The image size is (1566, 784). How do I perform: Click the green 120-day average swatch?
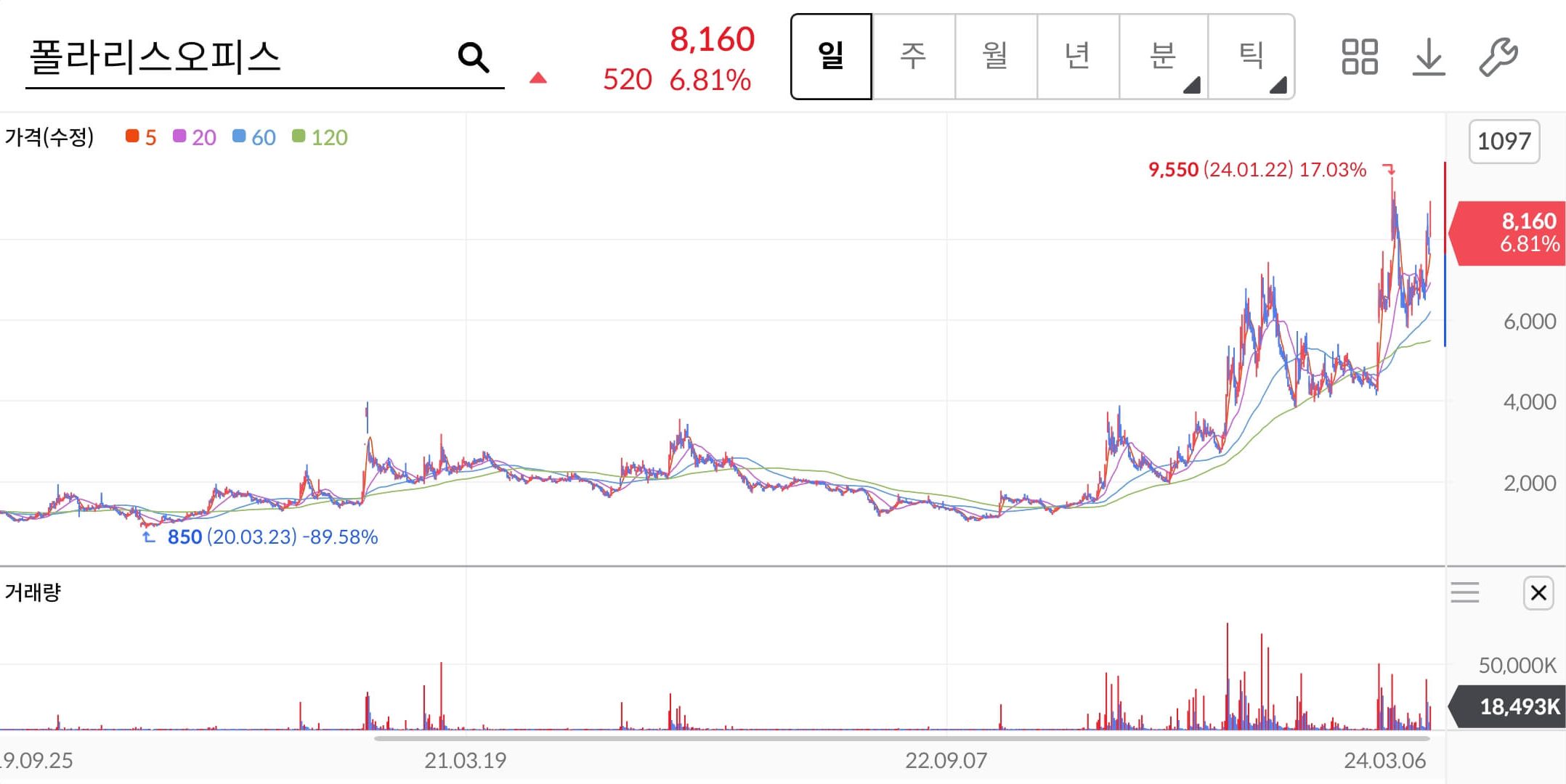(x=299, y=136)
